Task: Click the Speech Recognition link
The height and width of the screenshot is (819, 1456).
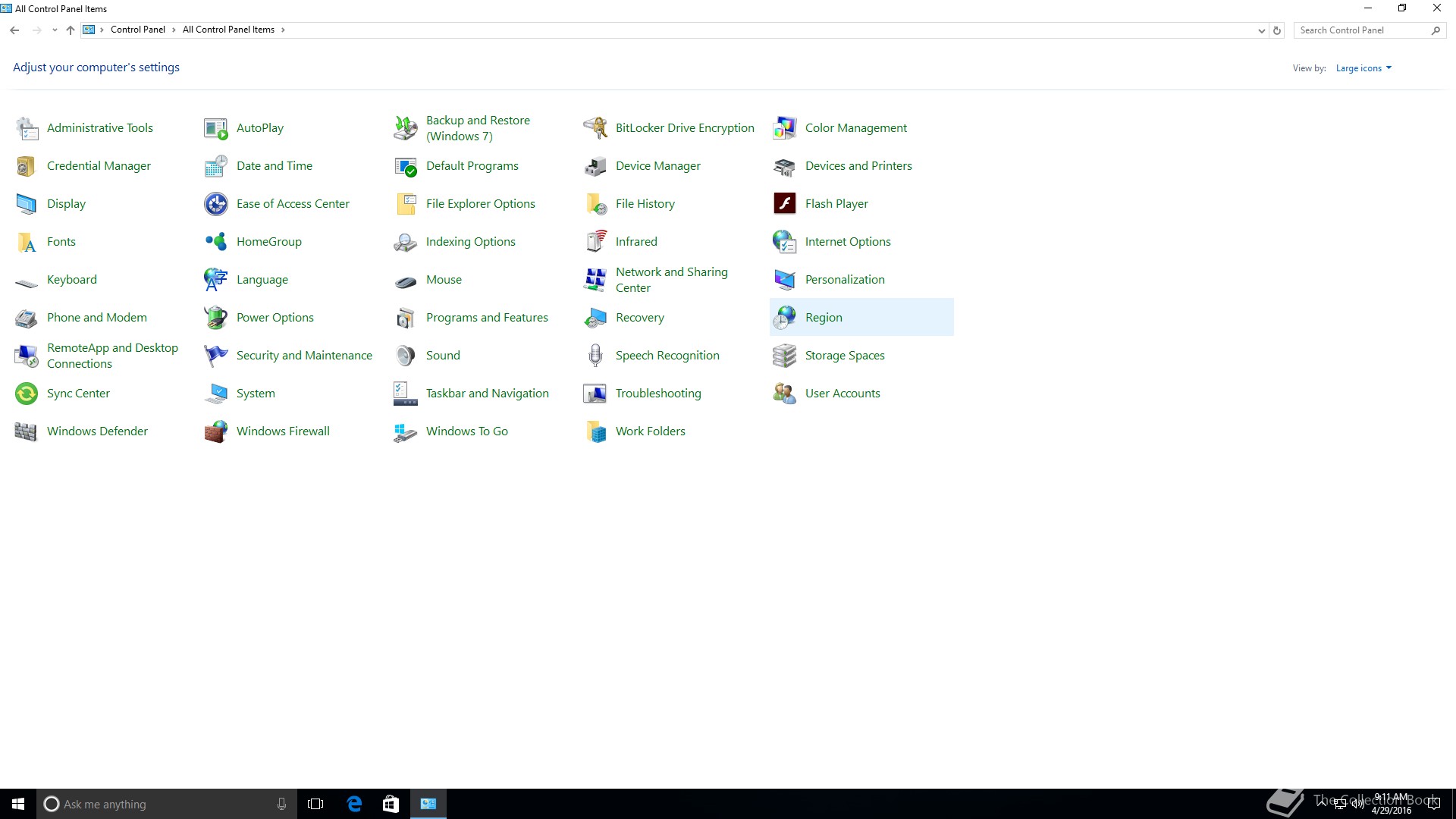Action: click(667, 356)
